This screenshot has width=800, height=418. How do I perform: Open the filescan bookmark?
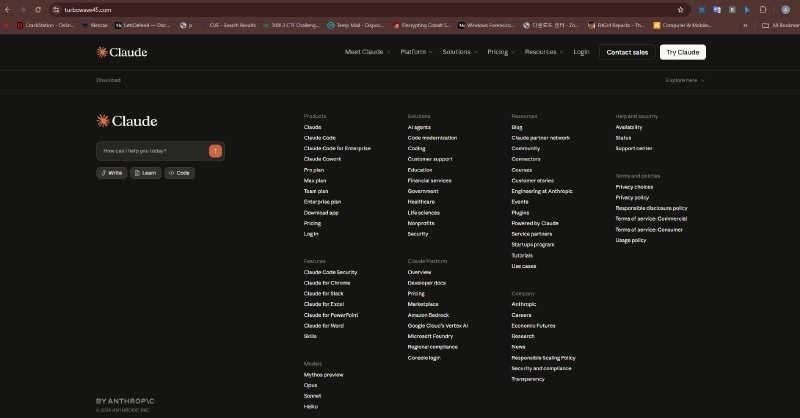coord(95,25)
